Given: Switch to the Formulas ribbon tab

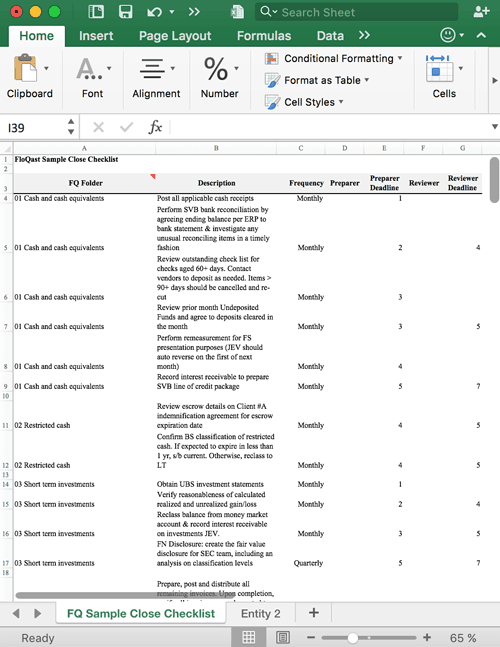Looking at the screenshot, I should click(264, 36).
